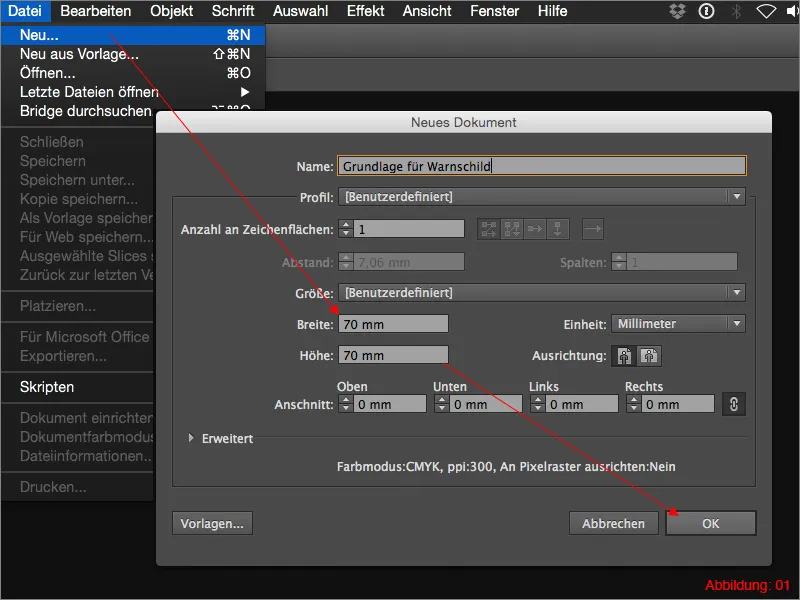The height and width of the screenshot is (600, 800).
Task: Click the Unten bleed value field
Action: [x=486, y=404]
